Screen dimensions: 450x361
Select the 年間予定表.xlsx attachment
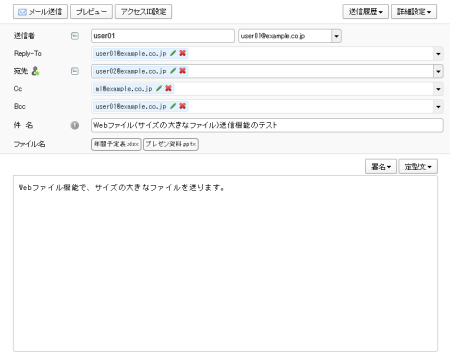(x=116, y=144)
